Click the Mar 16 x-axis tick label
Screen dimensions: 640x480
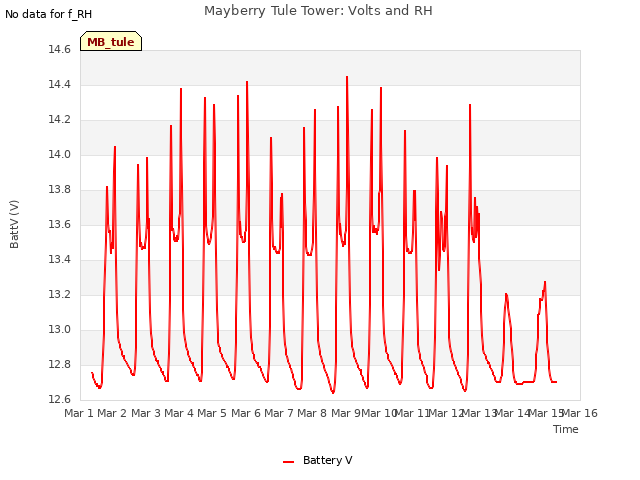pos(580,413)
